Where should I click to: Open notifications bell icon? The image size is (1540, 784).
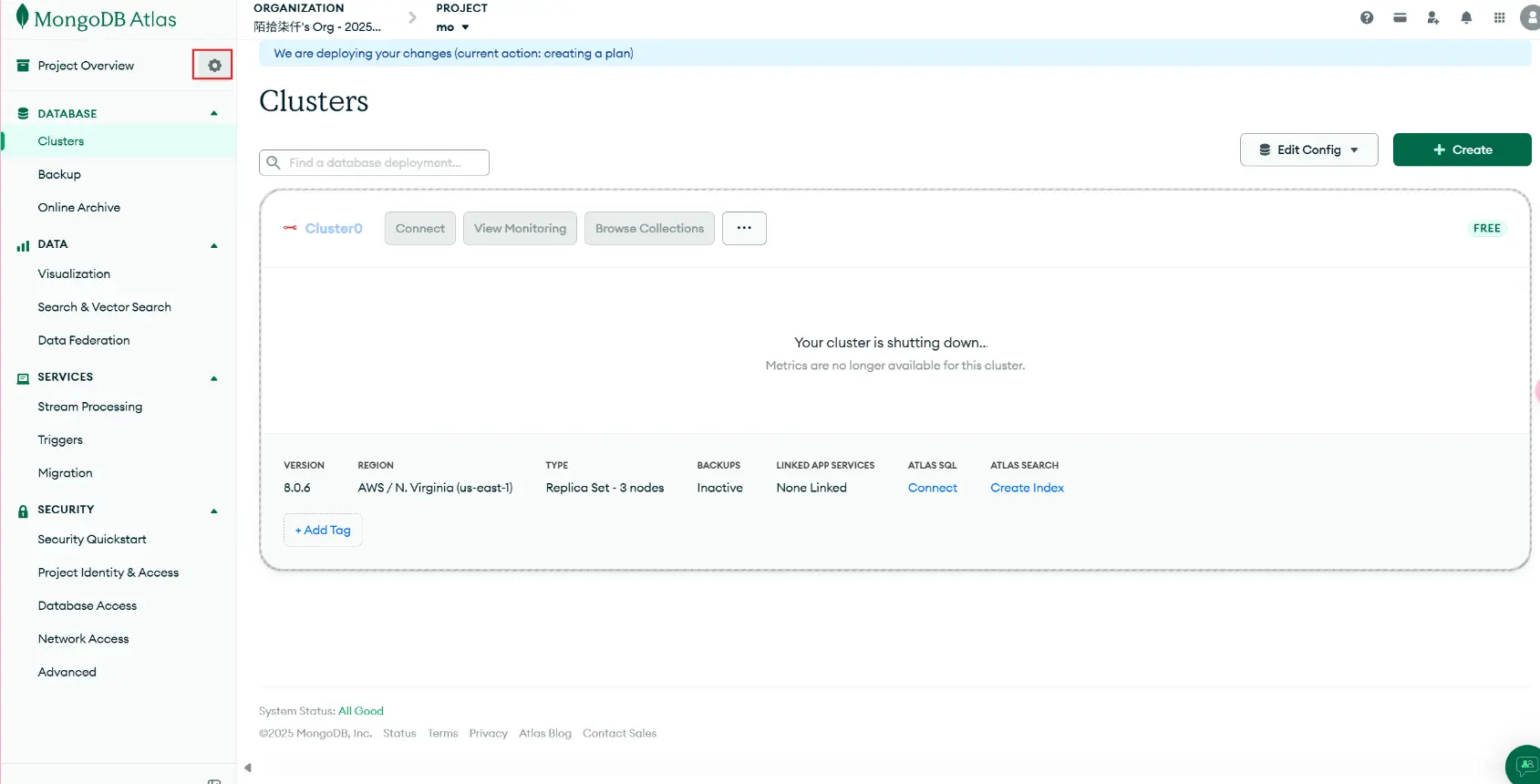(1466, 17)
